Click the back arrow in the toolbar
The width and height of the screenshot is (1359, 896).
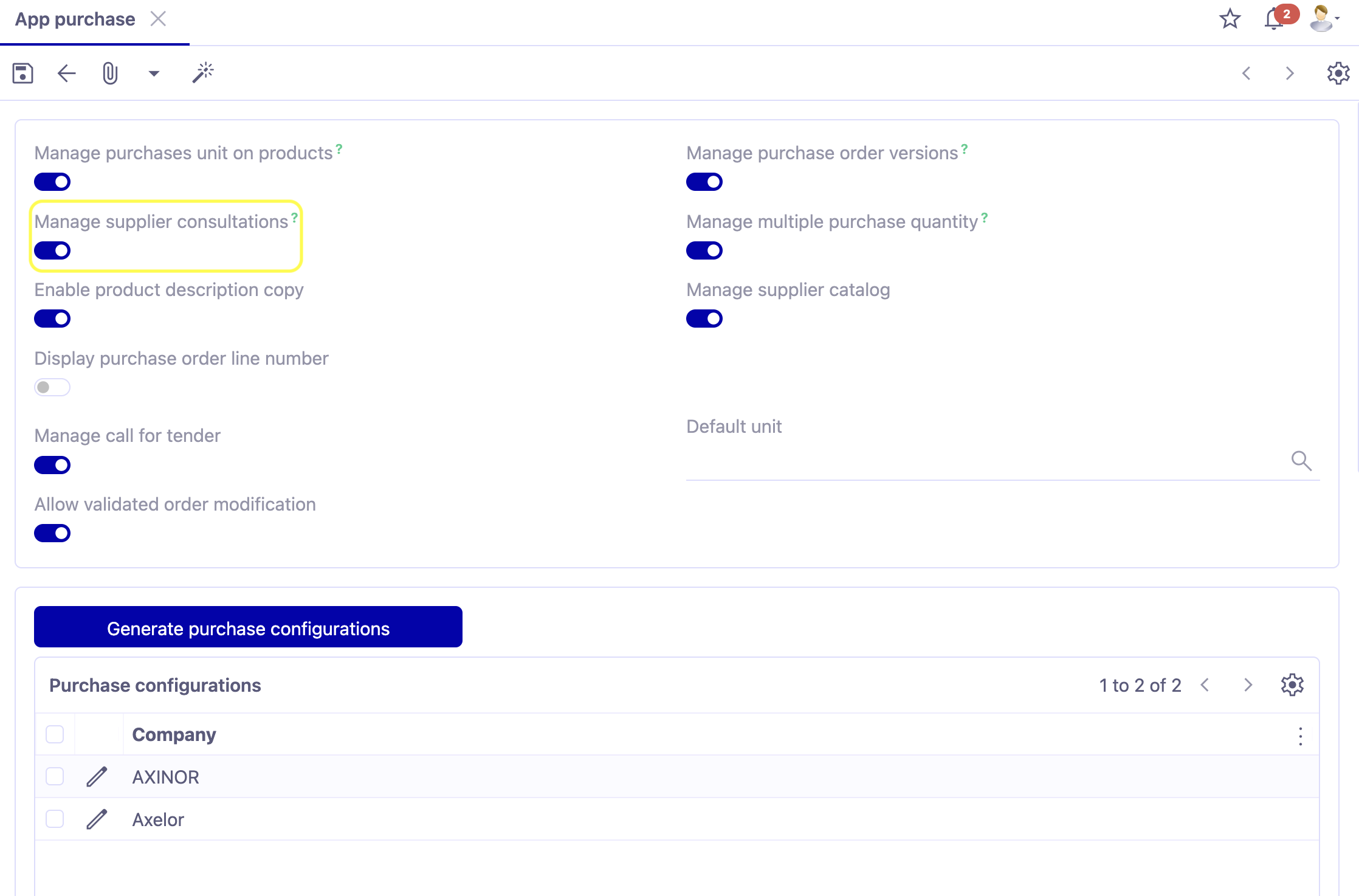(66, 73)
